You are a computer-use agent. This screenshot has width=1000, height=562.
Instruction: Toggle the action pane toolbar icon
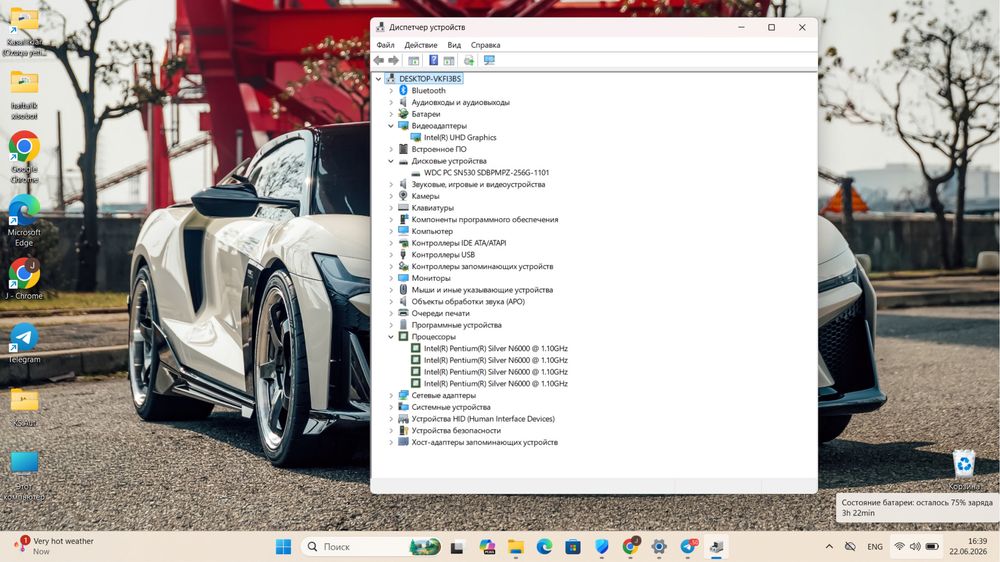449,60
